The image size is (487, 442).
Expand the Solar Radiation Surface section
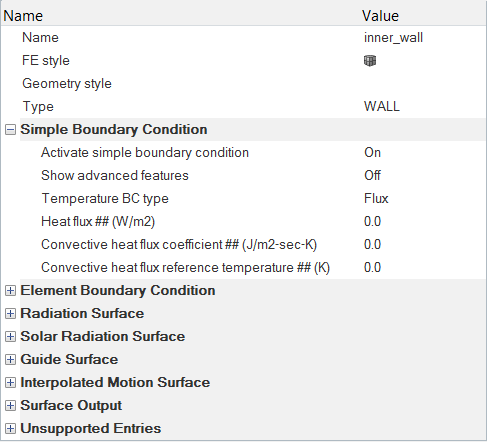coord(10,337)
